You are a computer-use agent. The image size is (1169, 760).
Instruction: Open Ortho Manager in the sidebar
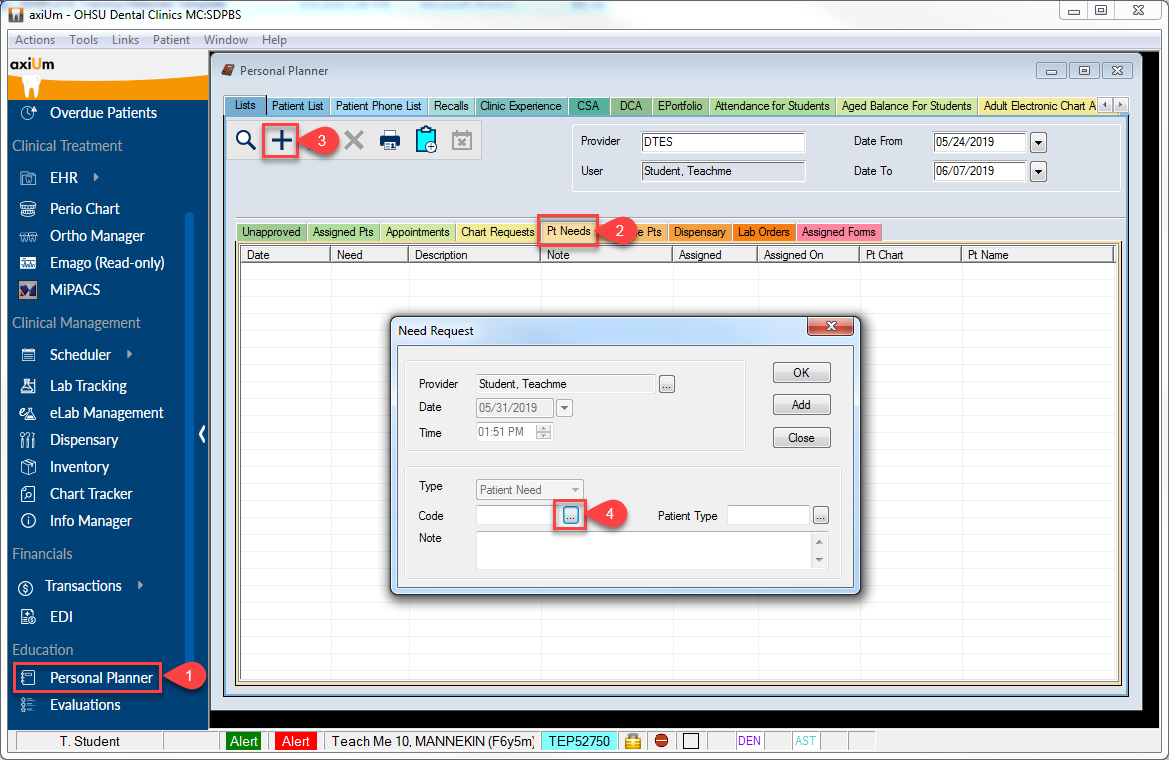(x=97, y=236)
